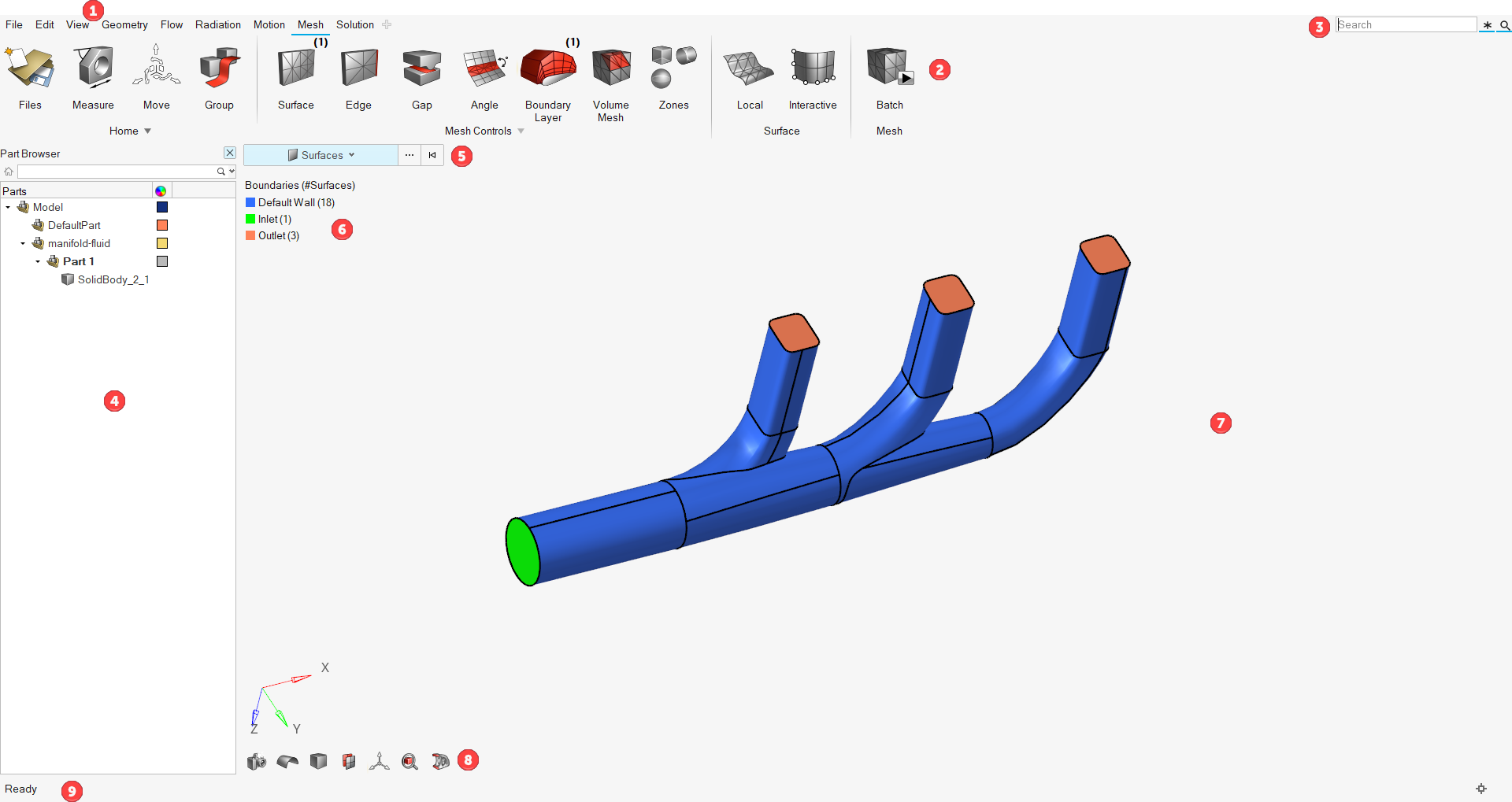Click the Batch mesh icon
1512x802 pixels.
pos(889,69)
